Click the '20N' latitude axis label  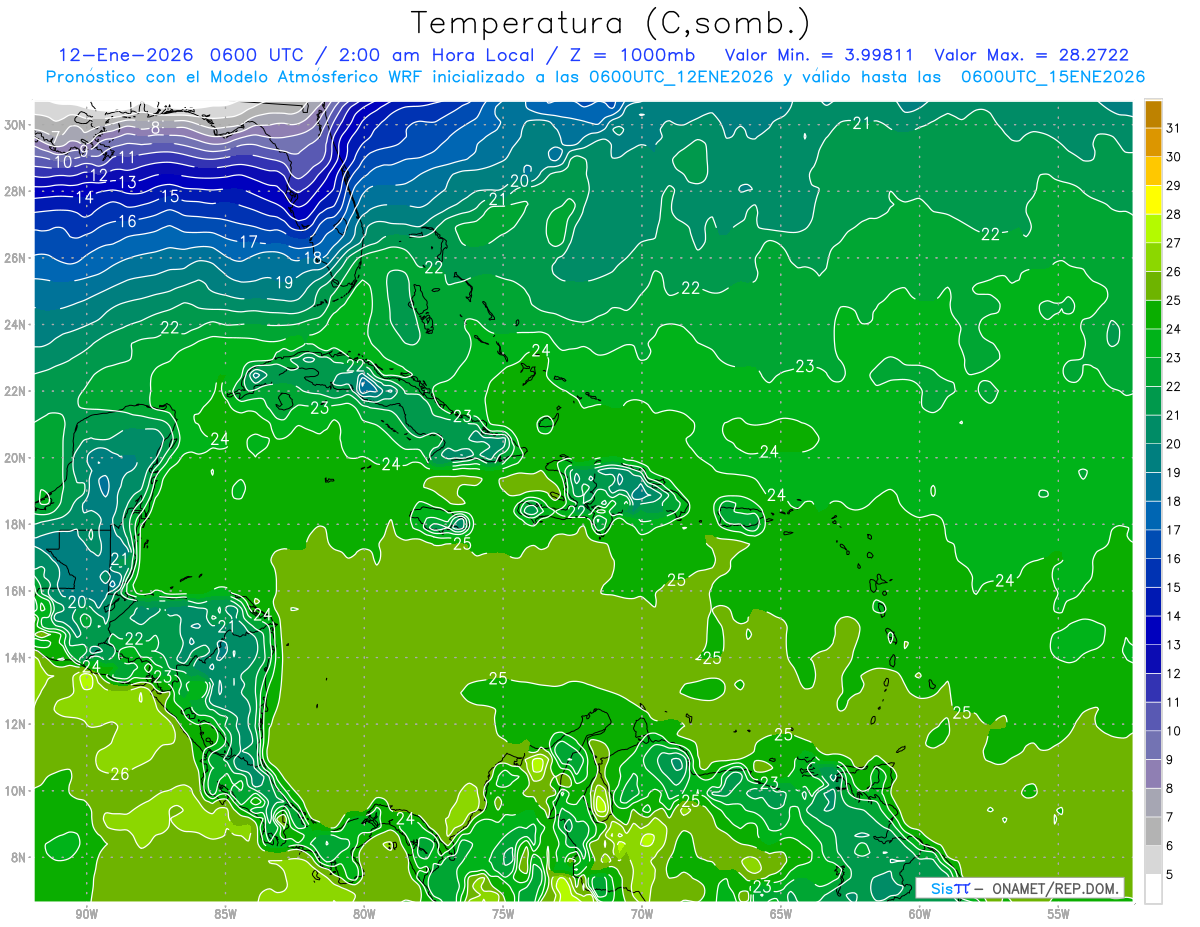click(16, 458)
